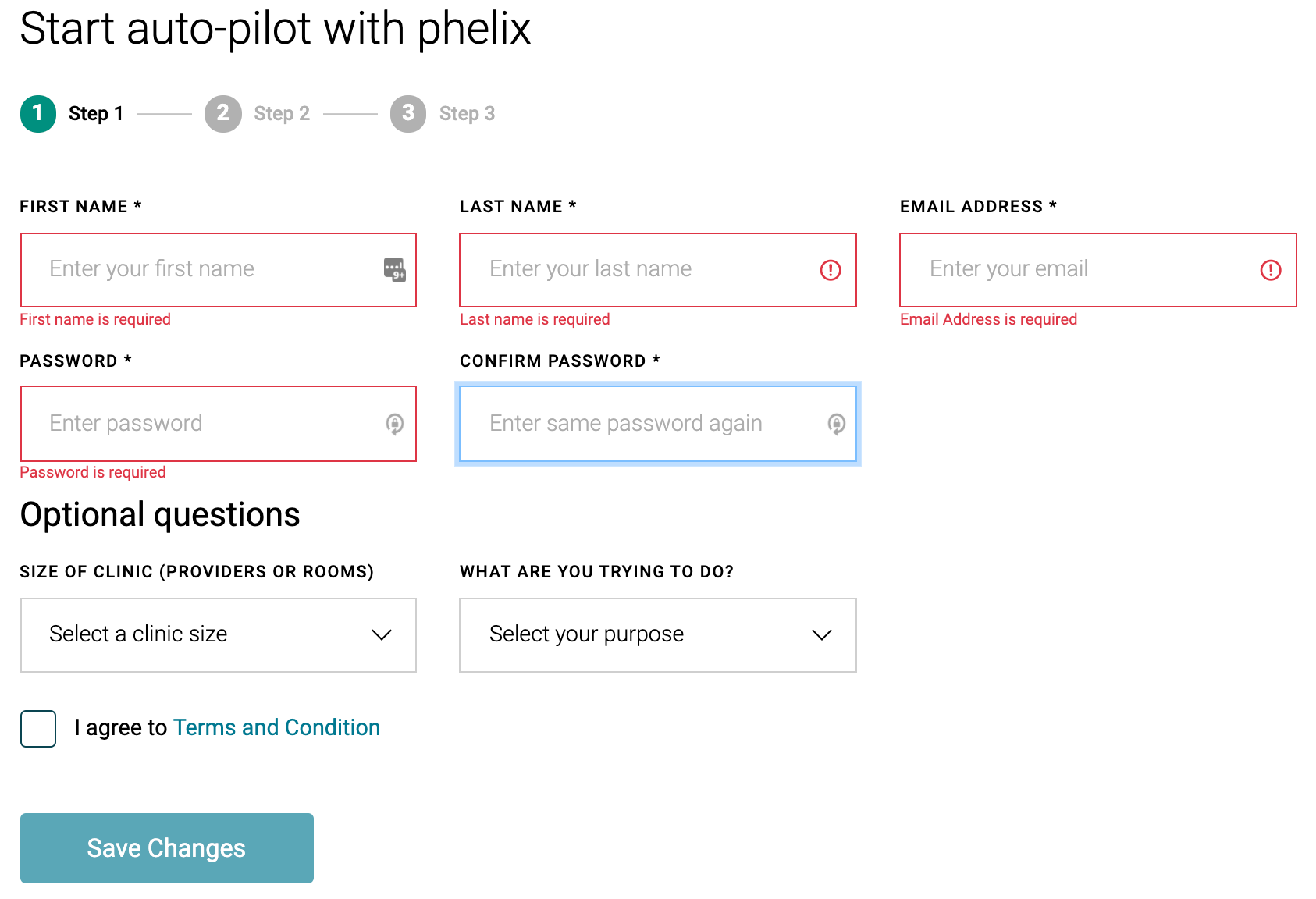Image resolution: width=1316 pixels, height=899 pixels.
Task: Go to the Step 2 label
Action: click(x=282, y=114)
